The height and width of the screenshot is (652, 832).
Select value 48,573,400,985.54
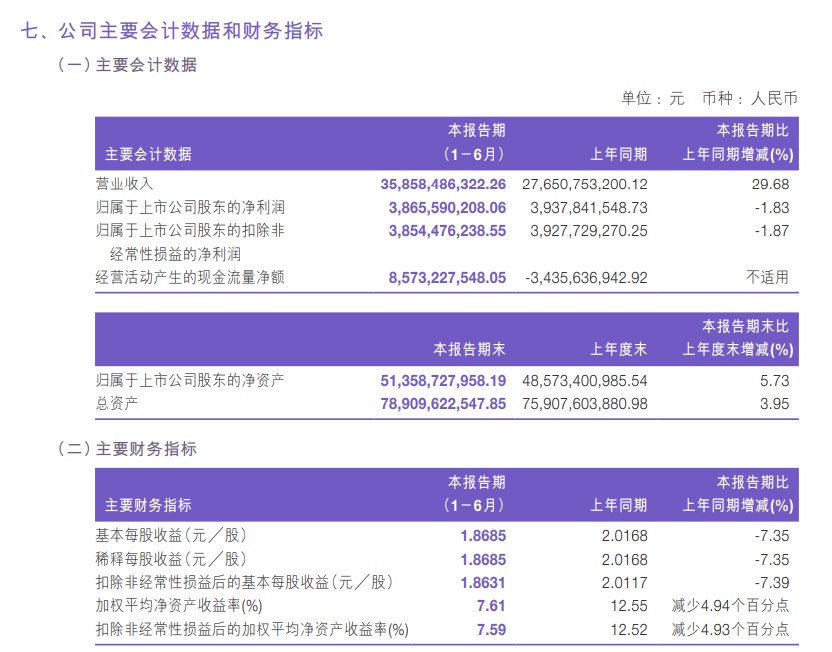pyautogui.click(x=585, y=380)
